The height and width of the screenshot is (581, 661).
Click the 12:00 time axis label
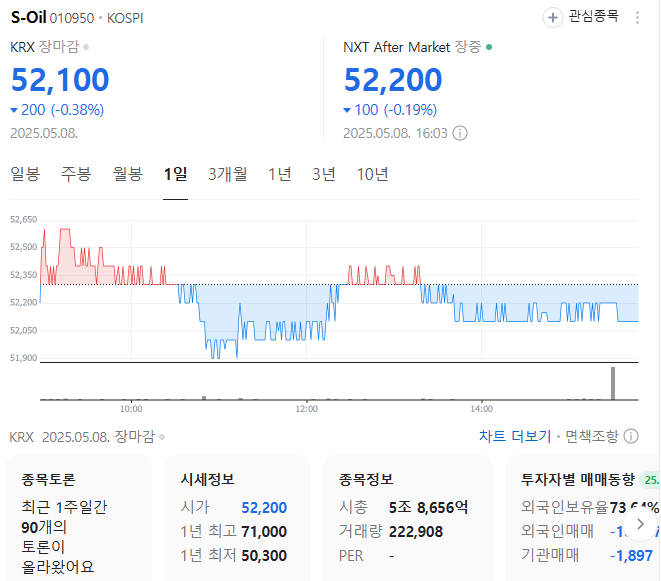tap(306, 409)
